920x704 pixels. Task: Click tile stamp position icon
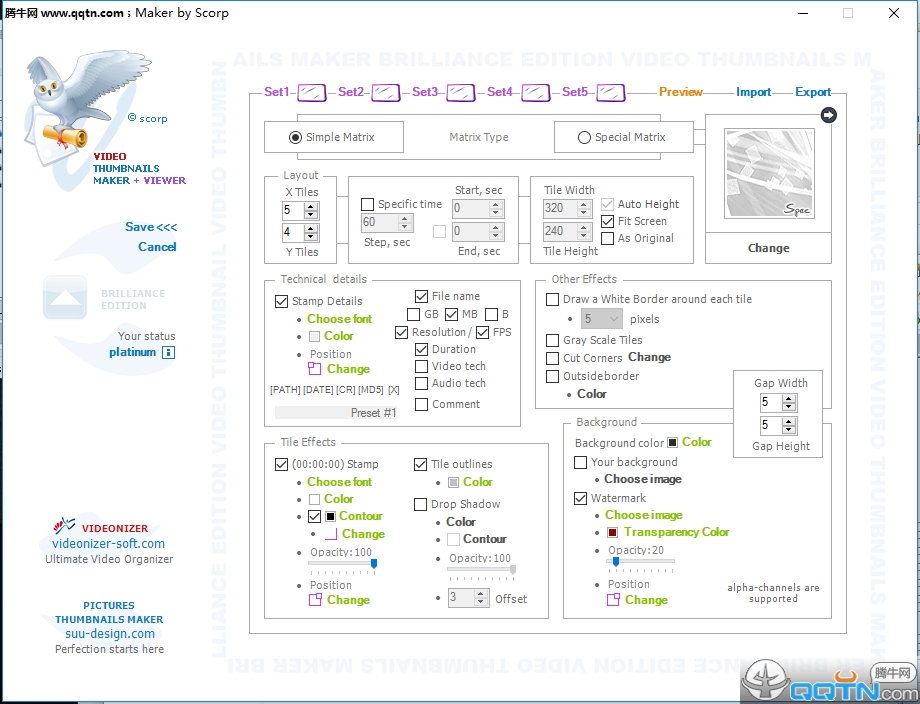(x=315, y=600)
